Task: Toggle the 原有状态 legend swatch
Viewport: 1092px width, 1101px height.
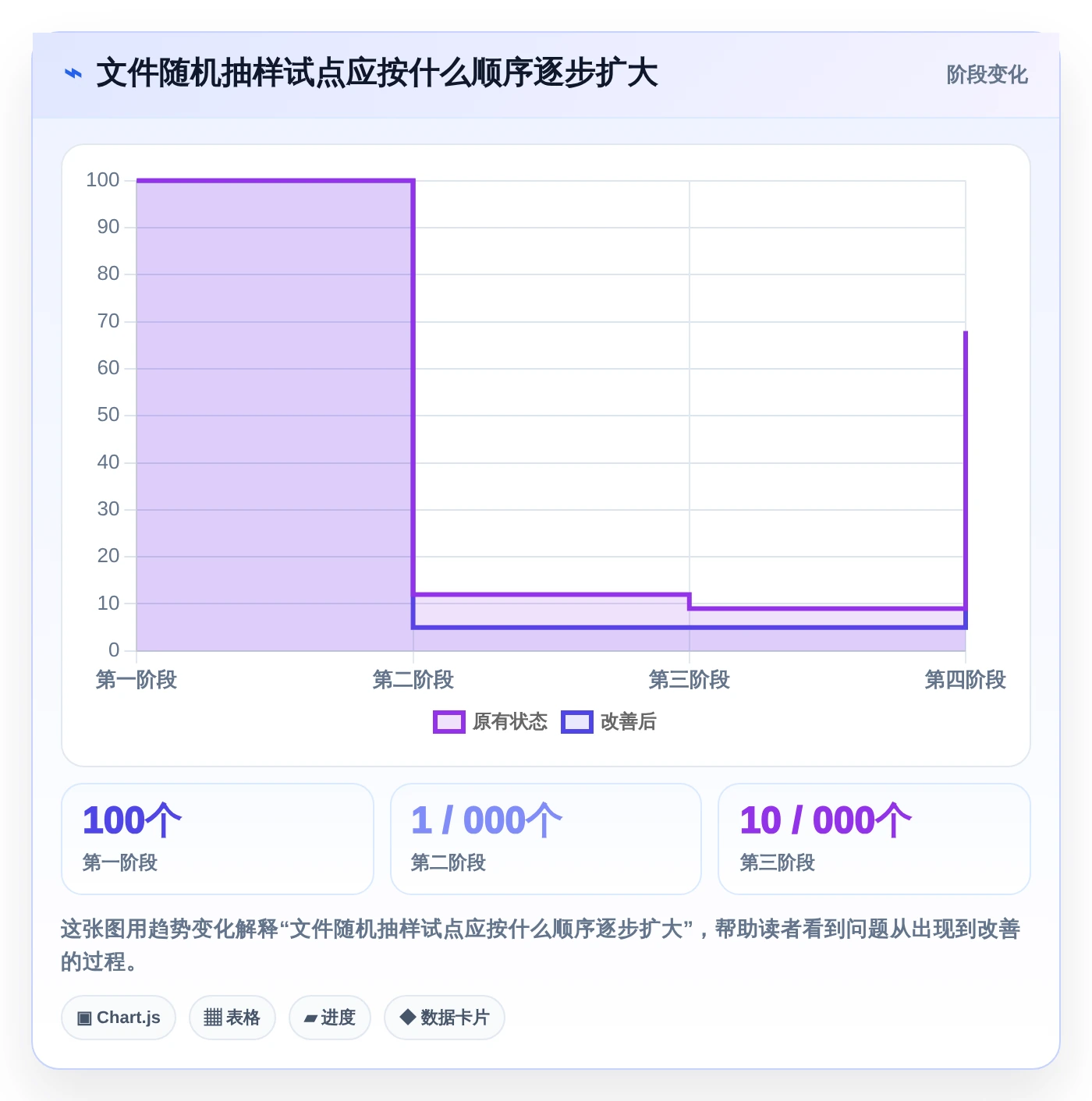Action: click(449, 722)
